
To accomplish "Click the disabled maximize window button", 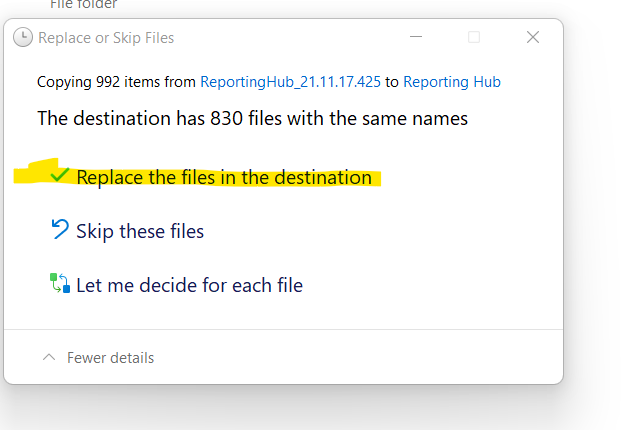I will pos(474,37).
